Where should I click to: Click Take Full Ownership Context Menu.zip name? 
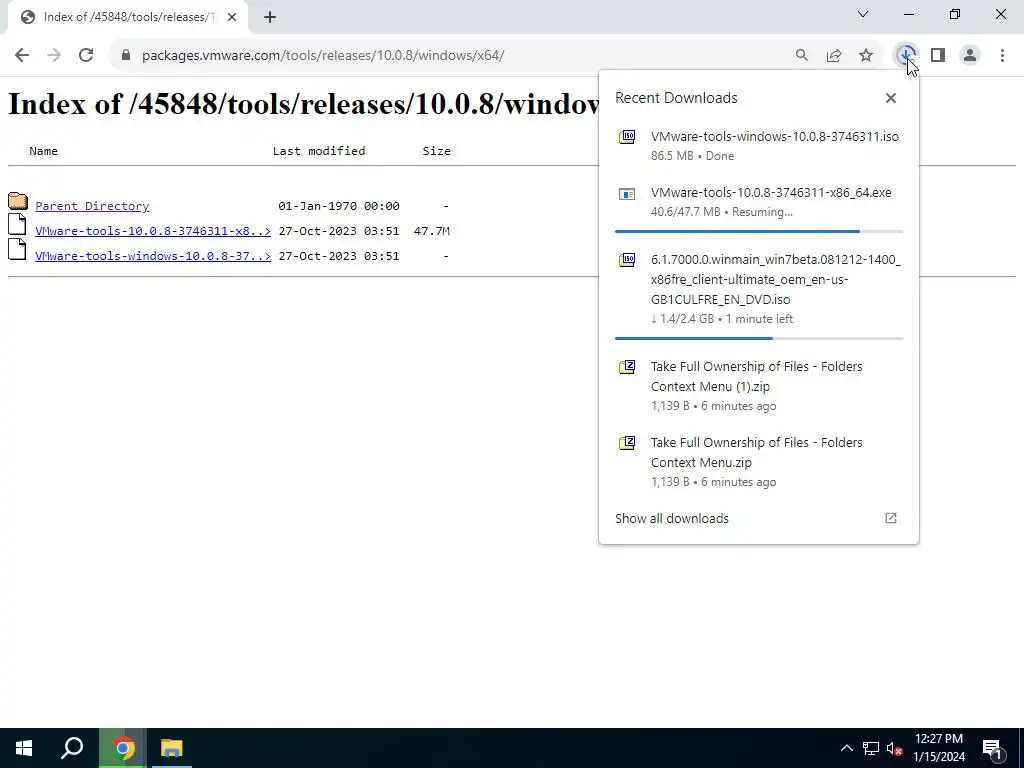tap(756, 452)
